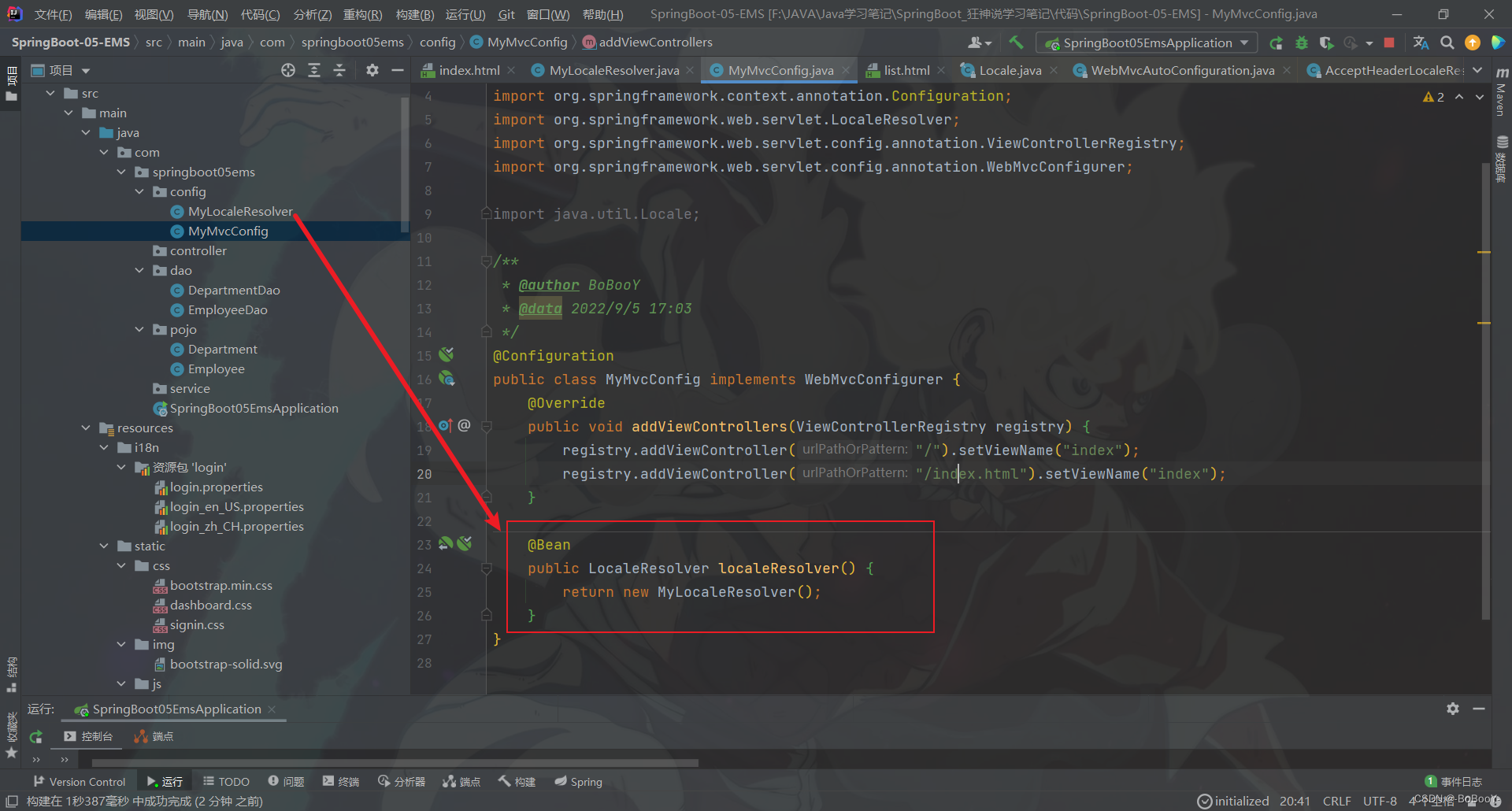
Task: Click the Build project hammer icon
Action: pos(1016,43)
